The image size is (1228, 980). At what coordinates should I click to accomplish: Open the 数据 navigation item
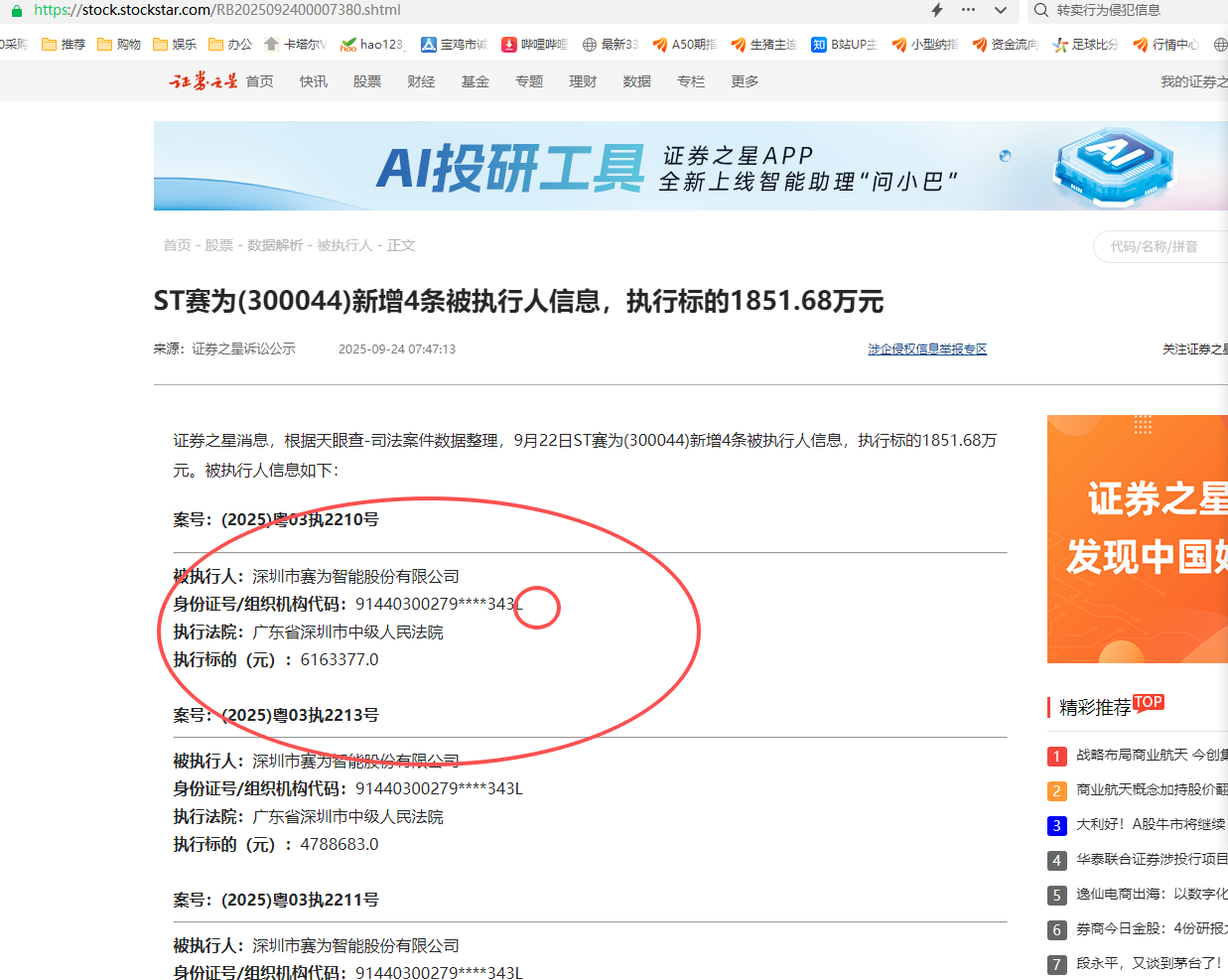(637, 81)
